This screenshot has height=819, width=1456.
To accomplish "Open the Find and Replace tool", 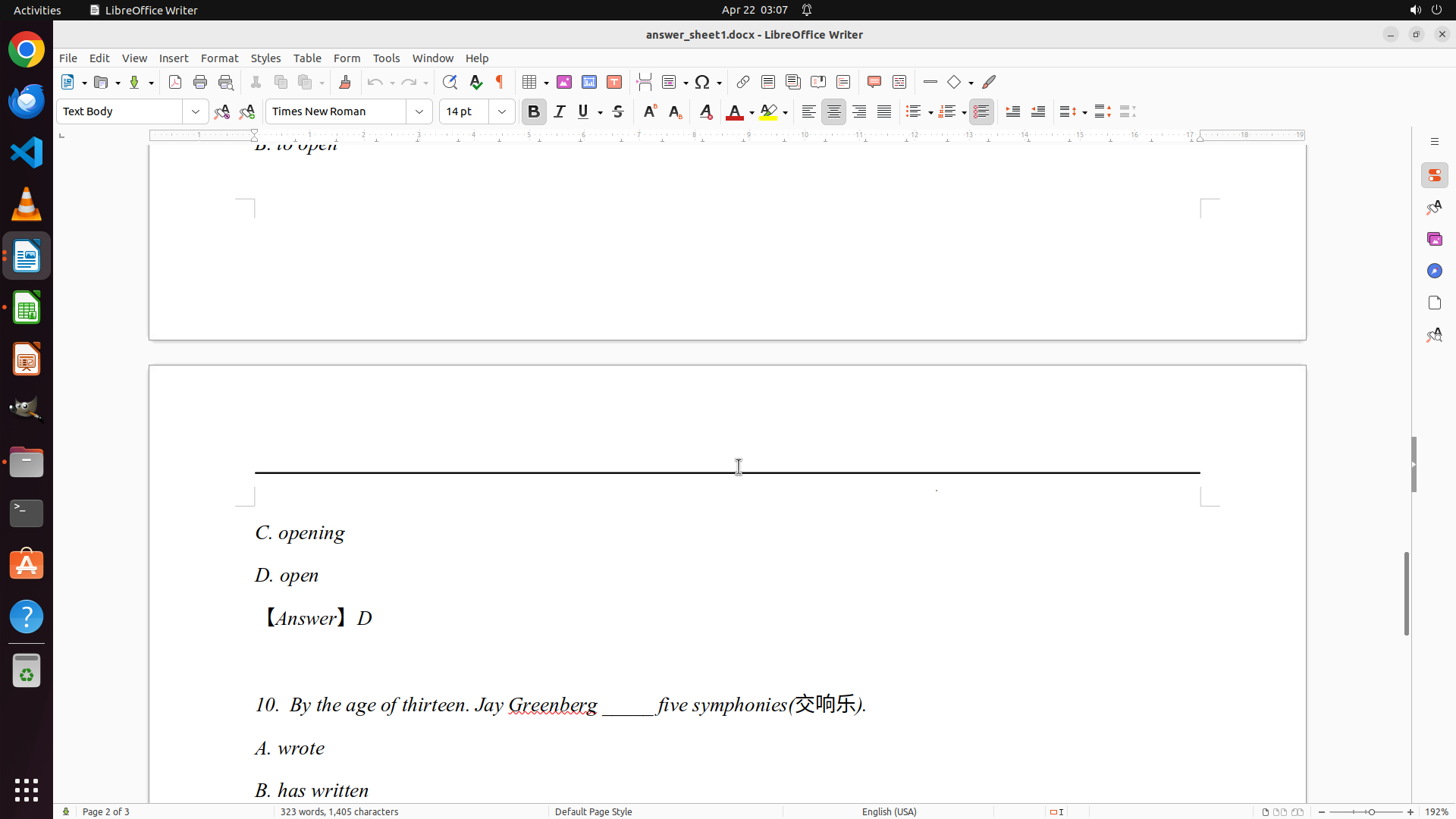I will (450, 82).
